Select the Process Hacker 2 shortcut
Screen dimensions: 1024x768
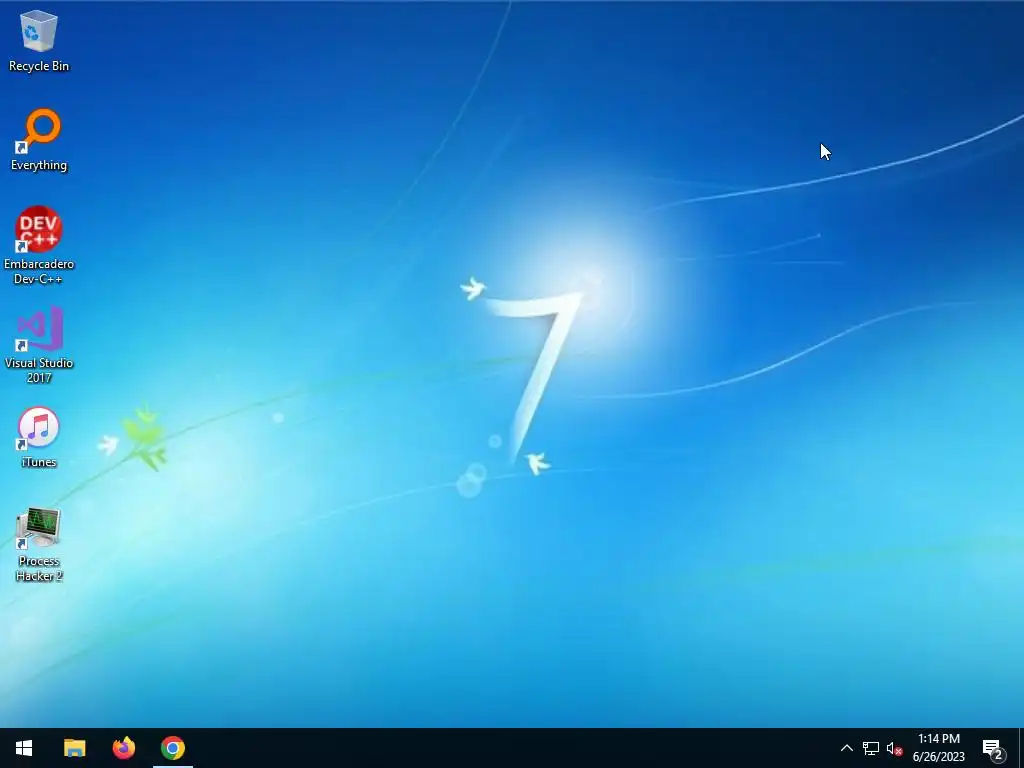pos(39,544)
